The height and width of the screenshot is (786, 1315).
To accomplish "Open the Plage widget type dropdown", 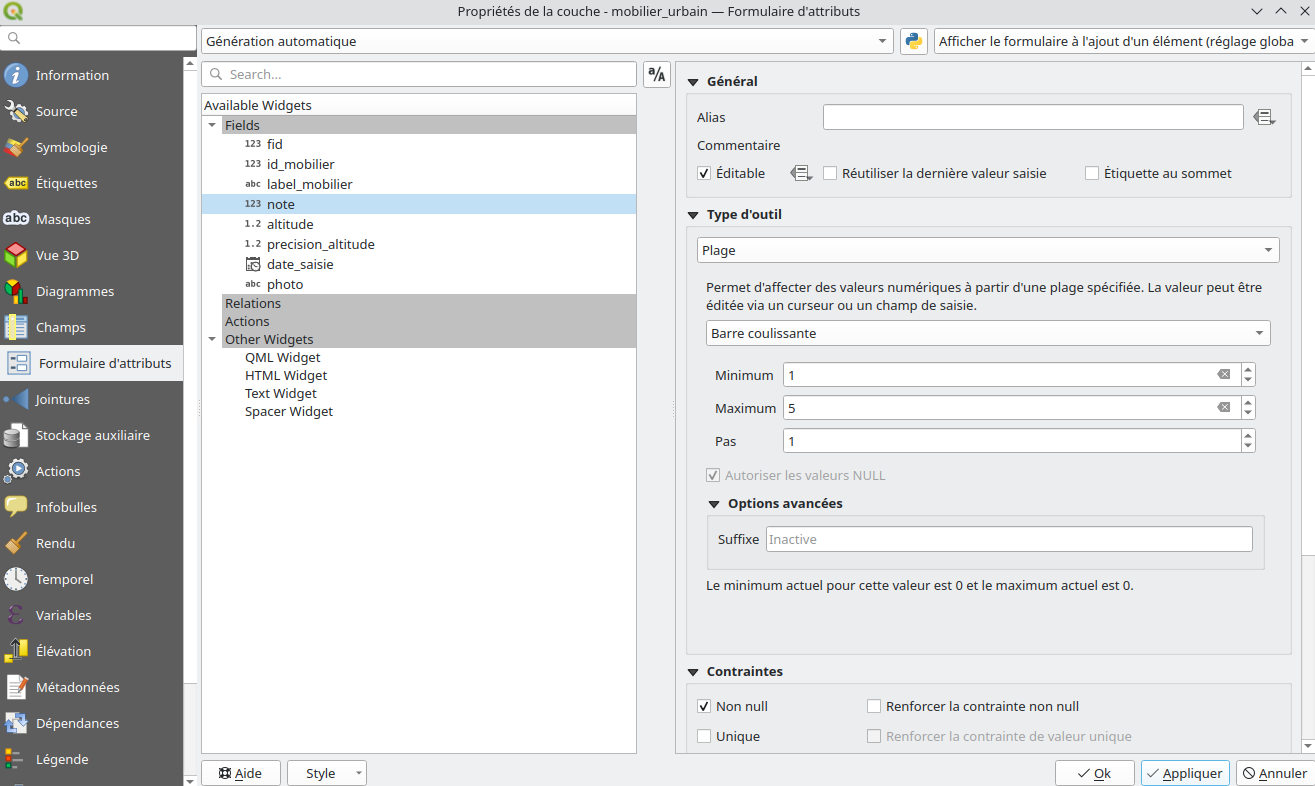I will click(987, 250).
